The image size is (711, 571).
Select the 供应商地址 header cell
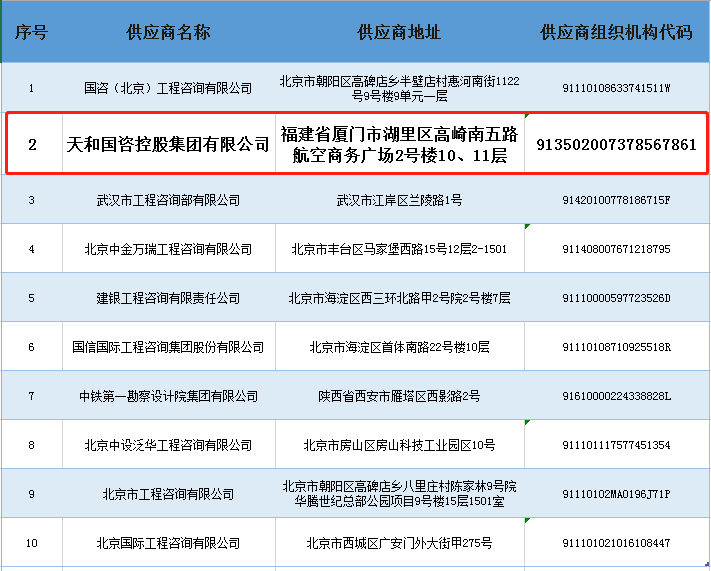click(x=399, y=32)
